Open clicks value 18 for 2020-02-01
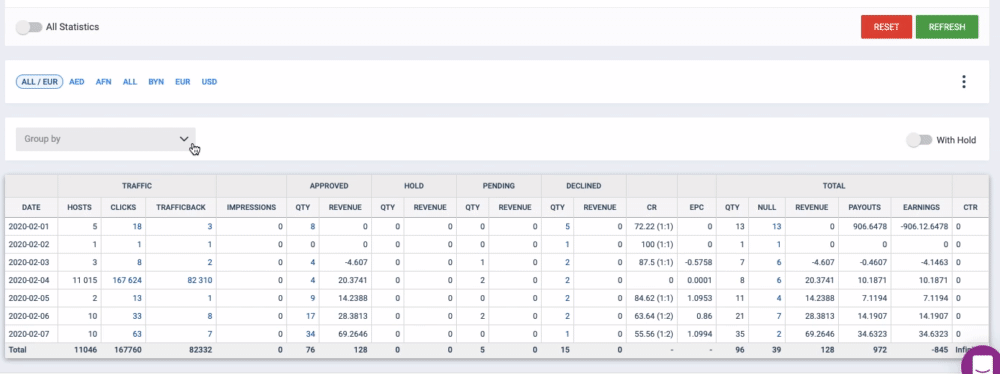 (x=137, y=227)
